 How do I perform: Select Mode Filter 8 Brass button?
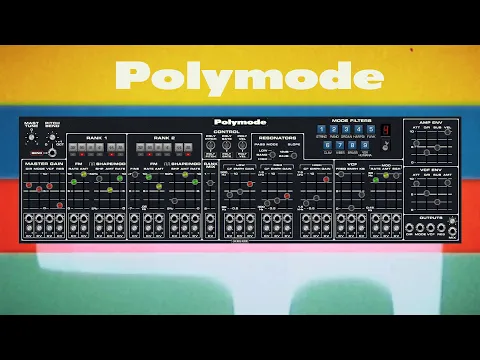point(352,145)
